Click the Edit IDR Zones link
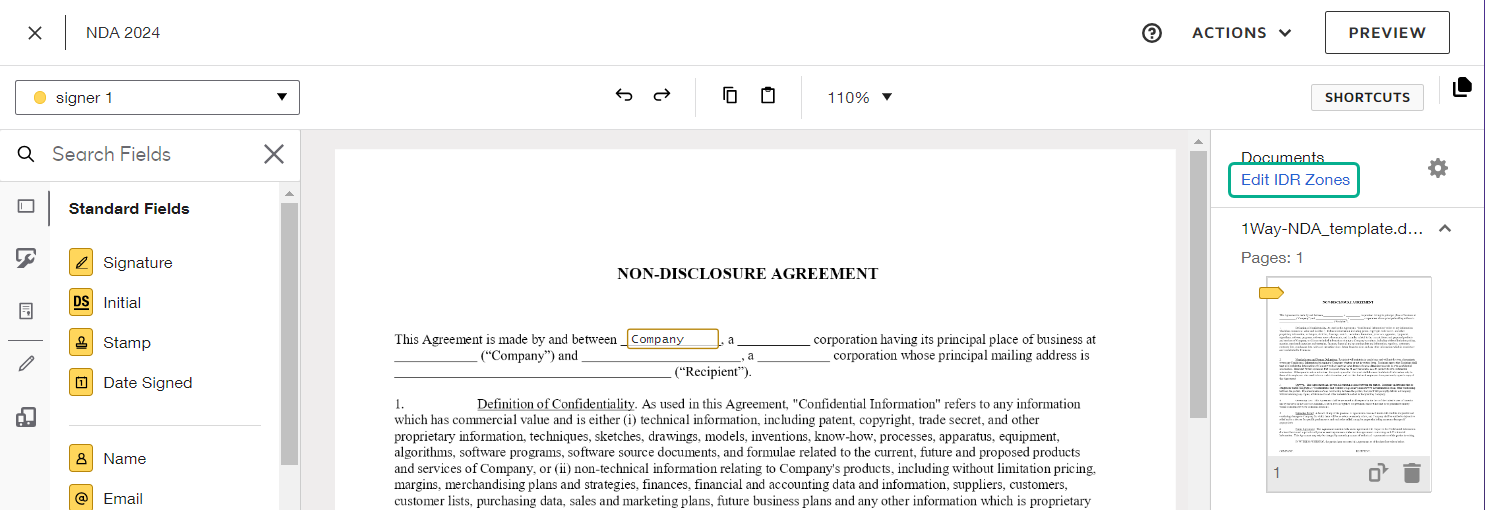Image resolution: width=1485 pixels, height=510 pixels. pos(1295,180)
